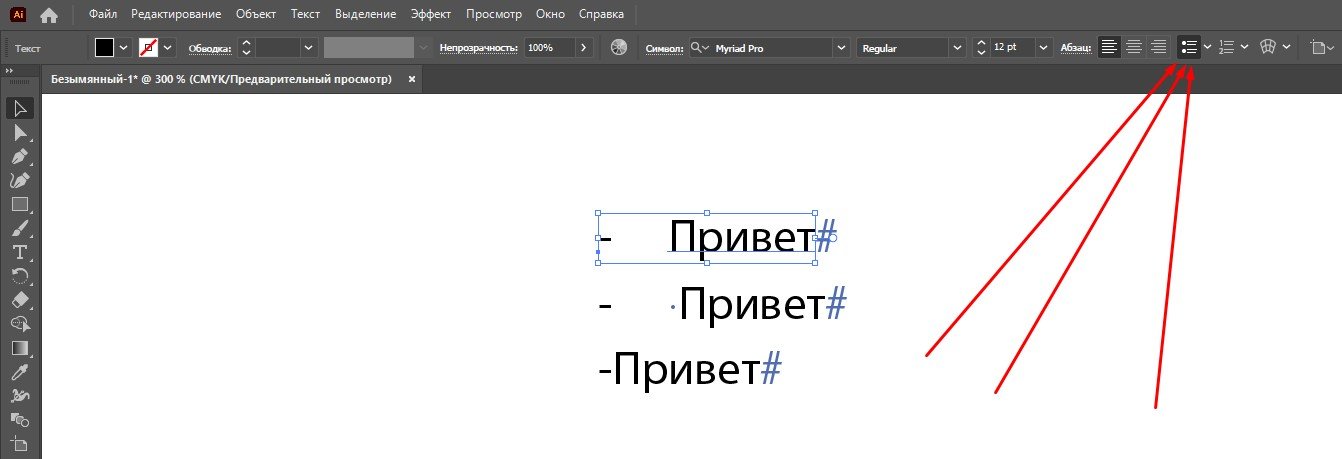1342x459 pixels.
Task: Select the Eyedropper tool
Action: pyautogui.click(x=19, y=372)
